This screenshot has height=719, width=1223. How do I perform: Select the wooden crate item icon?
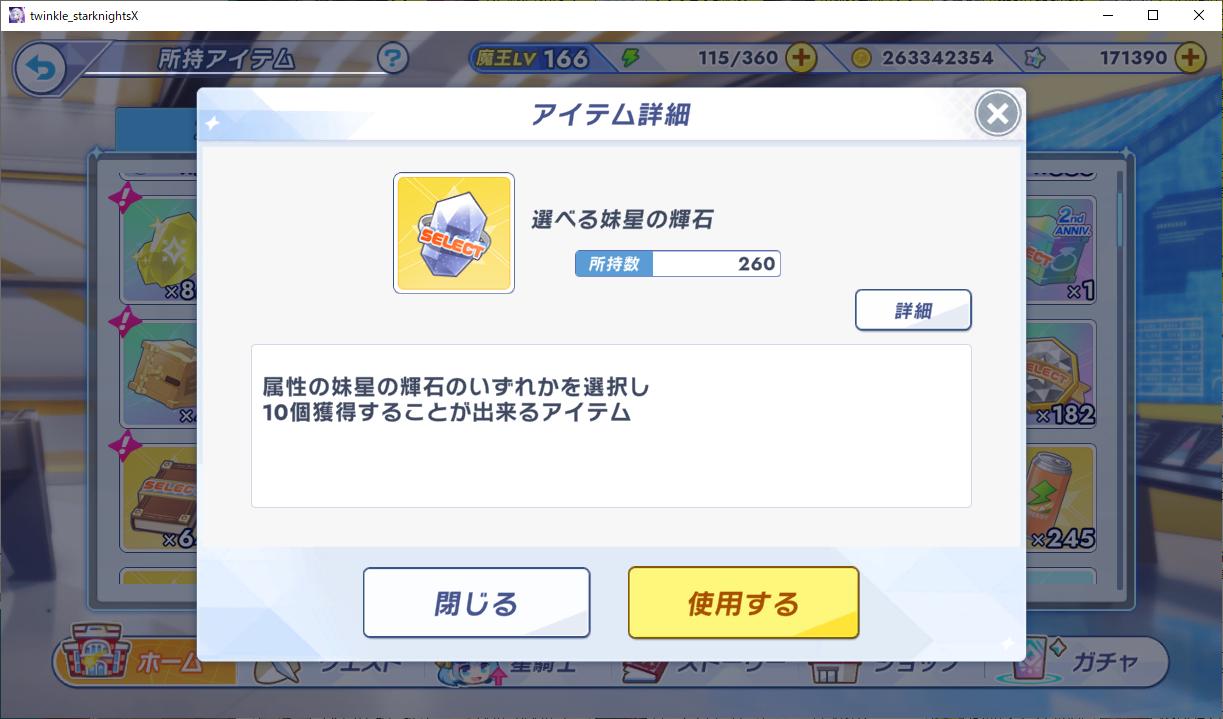point(160,375)
